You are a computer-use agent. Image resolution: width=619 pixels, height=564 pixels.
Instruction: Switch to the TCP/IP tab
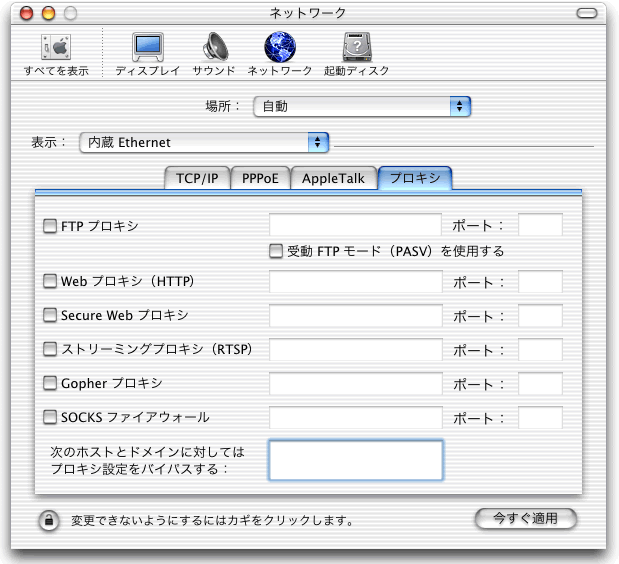(197, 179)
